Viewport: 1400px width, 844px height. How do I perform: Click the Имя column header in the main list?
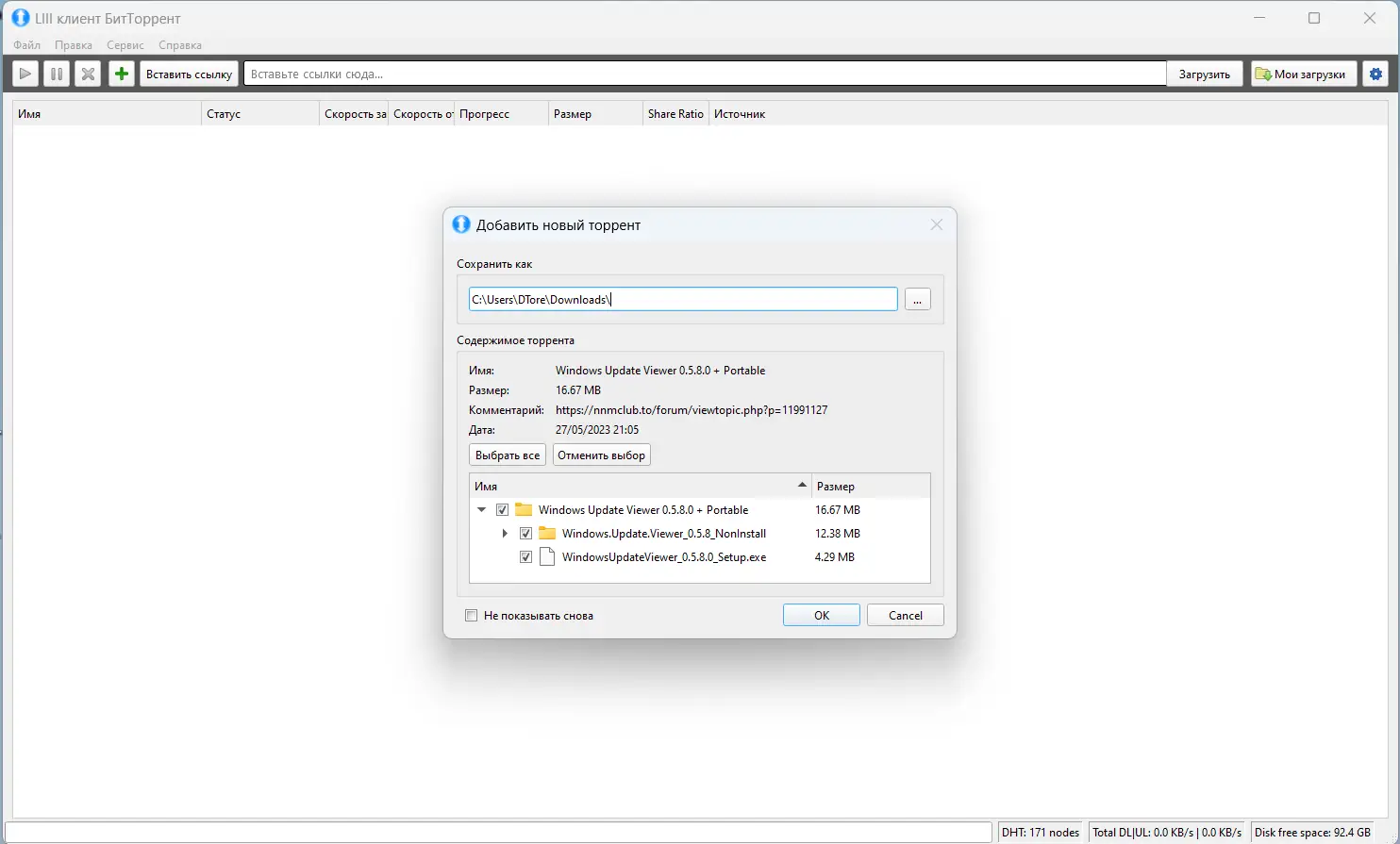(107, 113)
